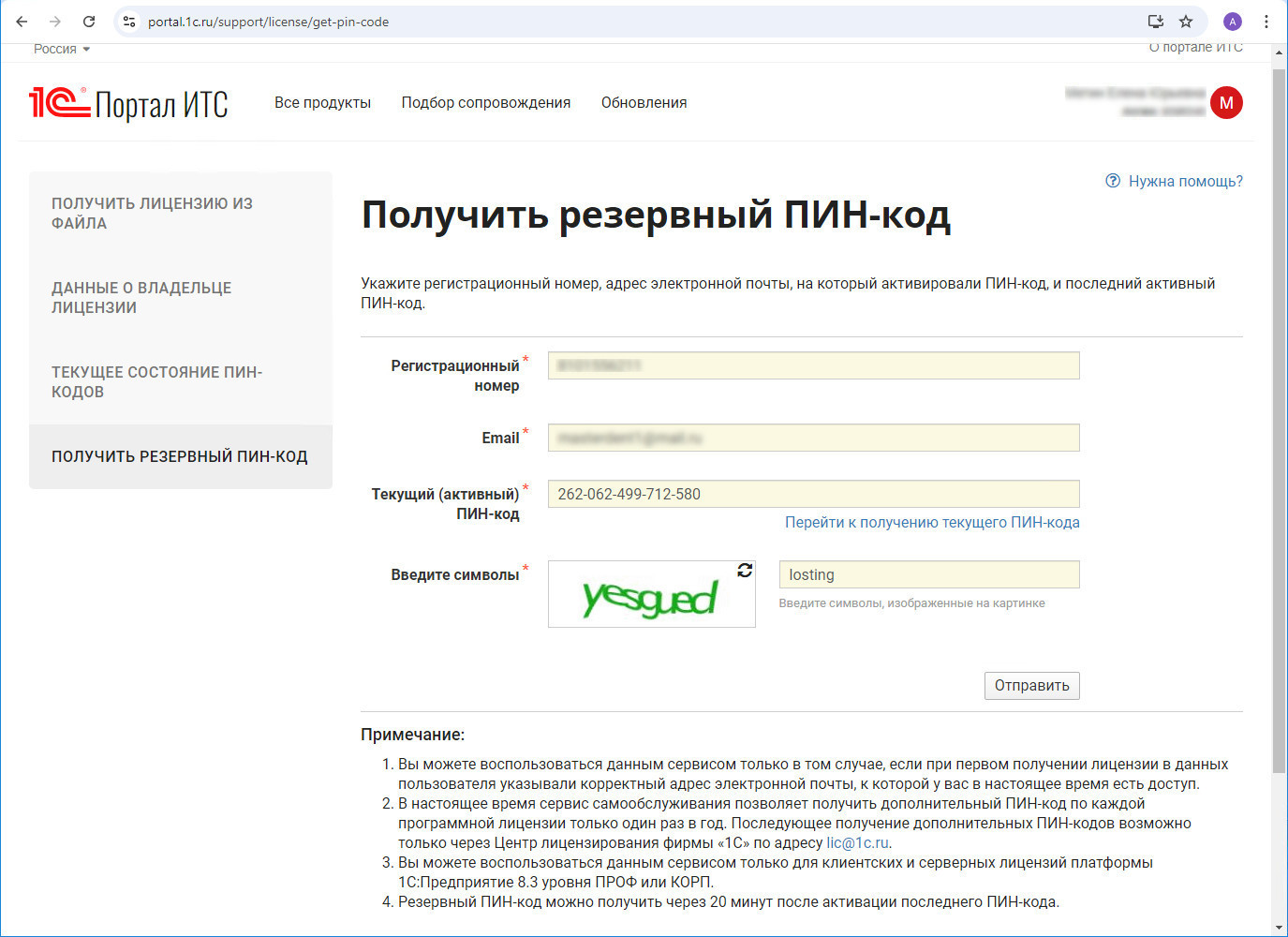Focus the Регистрационный номер input field

(x=814, y=365)
